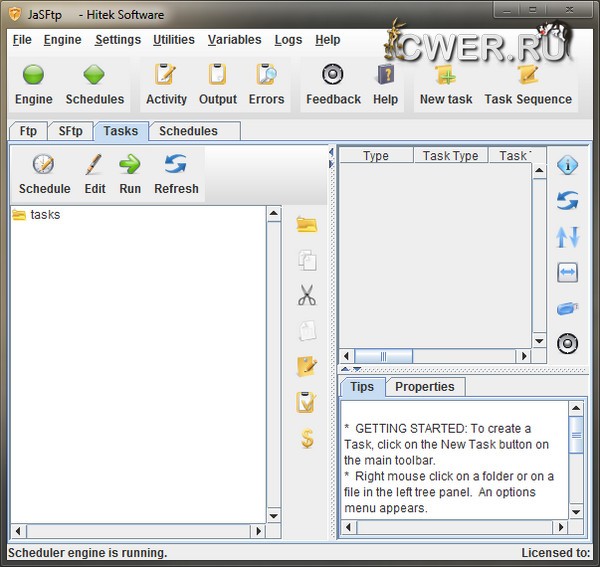This screenshot has width=600, height=567.
Task: Click the note with pencil icon
Action: tap(307, 367)
